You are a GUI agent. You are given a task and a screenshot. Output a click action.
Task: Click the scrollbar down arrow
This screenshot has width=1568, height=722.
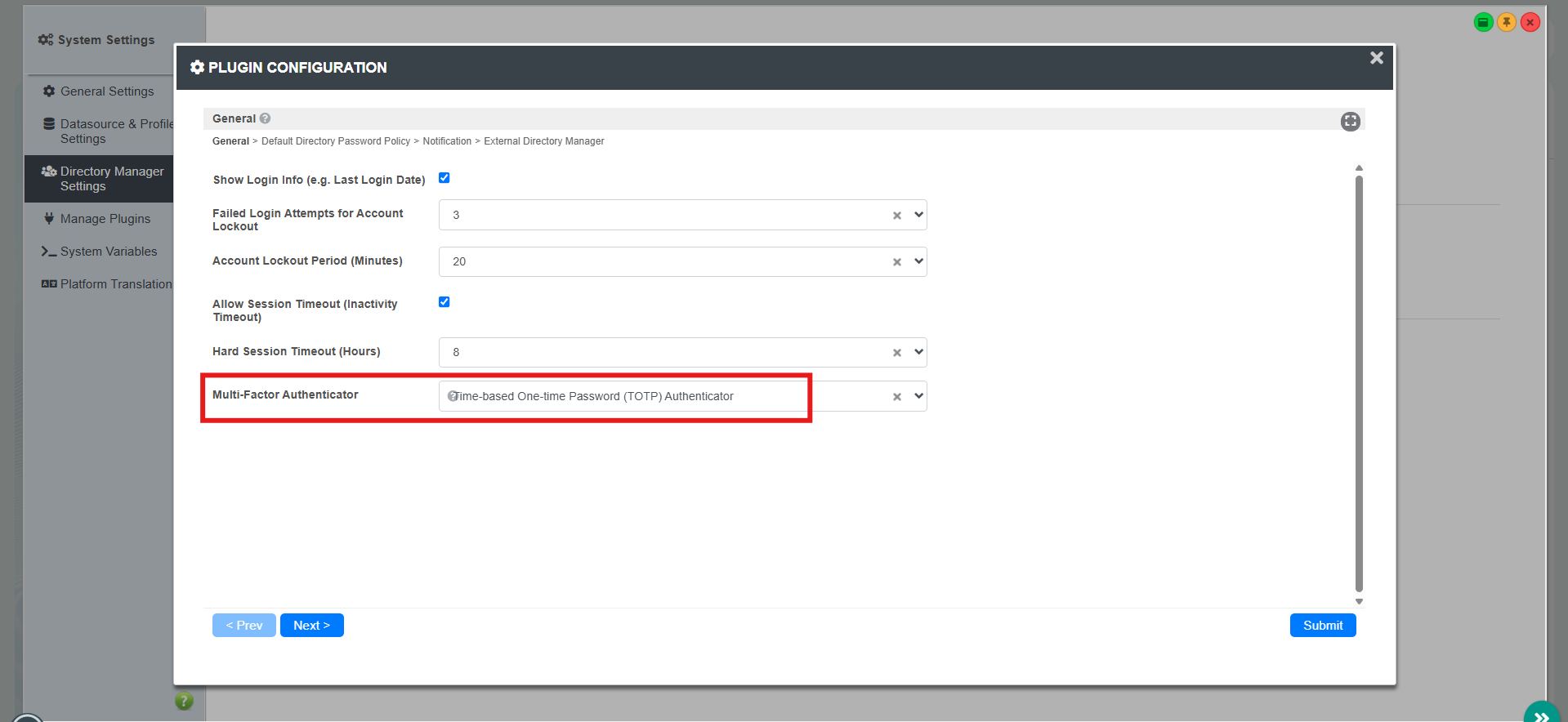tap(1359, 601)
